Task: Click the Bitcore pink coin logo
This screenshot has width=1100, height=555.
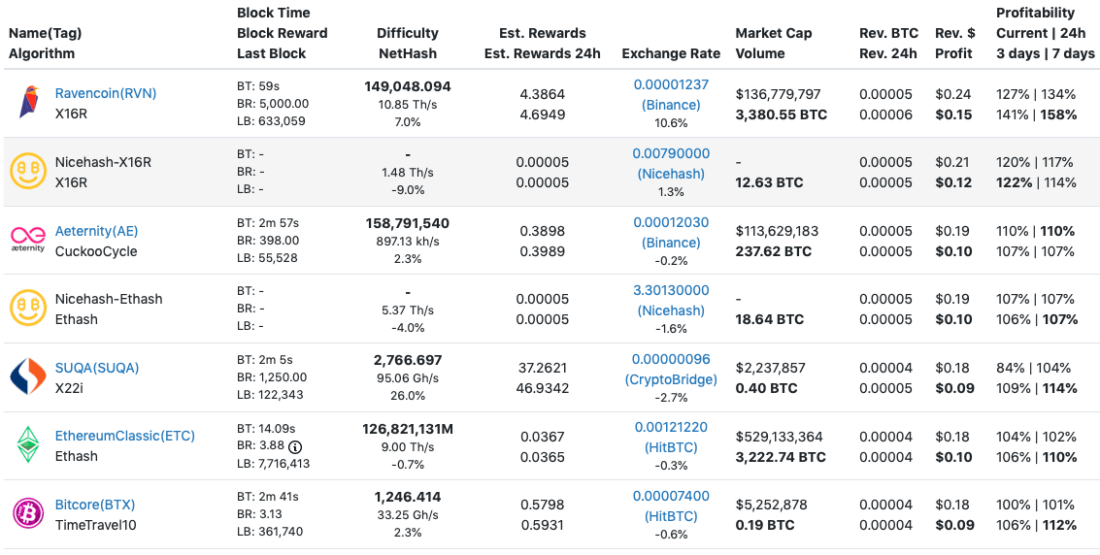Action: pos(28,513)
